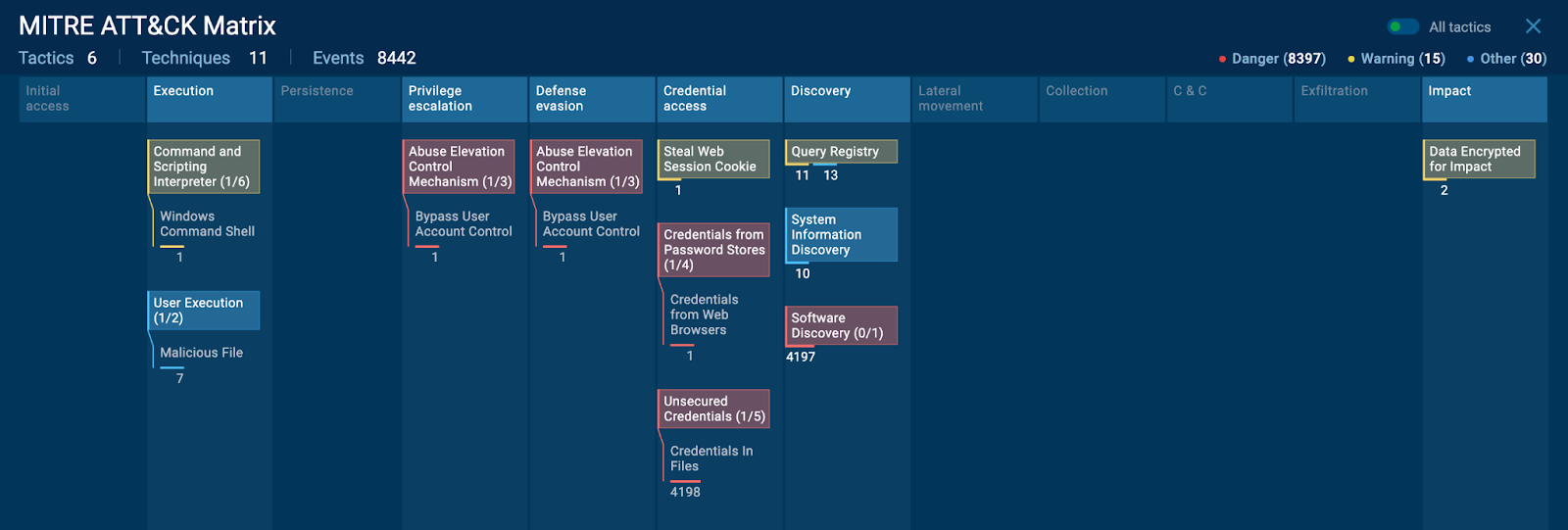Open Abuse Elevation Control under Privilege escalation
Image resolution: width=1568 pixels, height=530 pixels.
pos(459,167)
